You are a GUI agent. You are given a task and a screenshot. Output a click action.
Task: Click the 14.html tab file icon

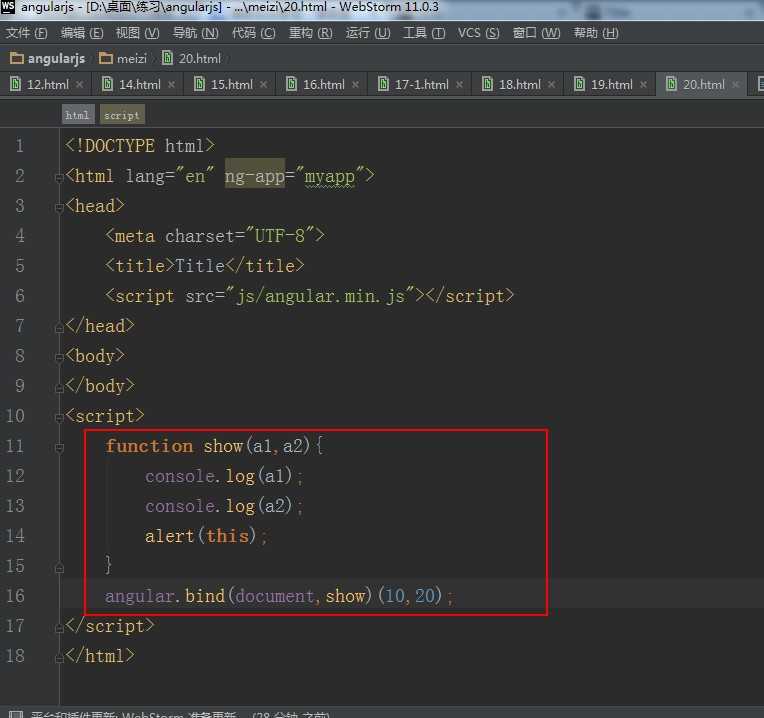pos(107,84)
